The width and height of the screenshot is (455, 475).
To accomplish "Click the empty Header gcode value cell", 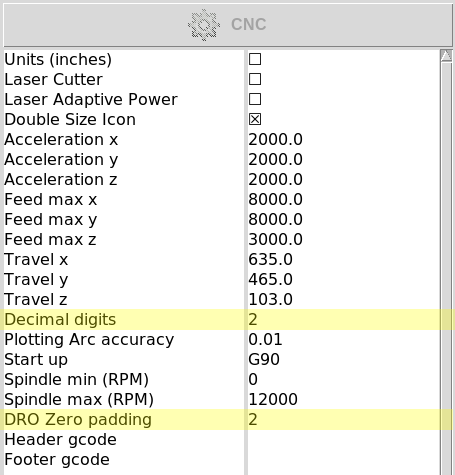I will point(343,439).
